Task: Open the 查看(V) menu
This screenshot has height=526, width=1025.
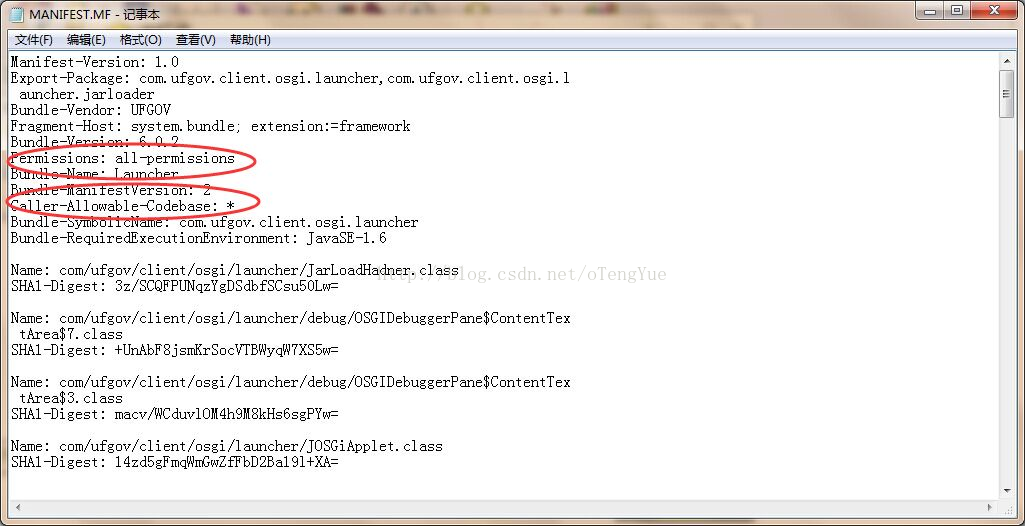Action: (x=195, y=40)
